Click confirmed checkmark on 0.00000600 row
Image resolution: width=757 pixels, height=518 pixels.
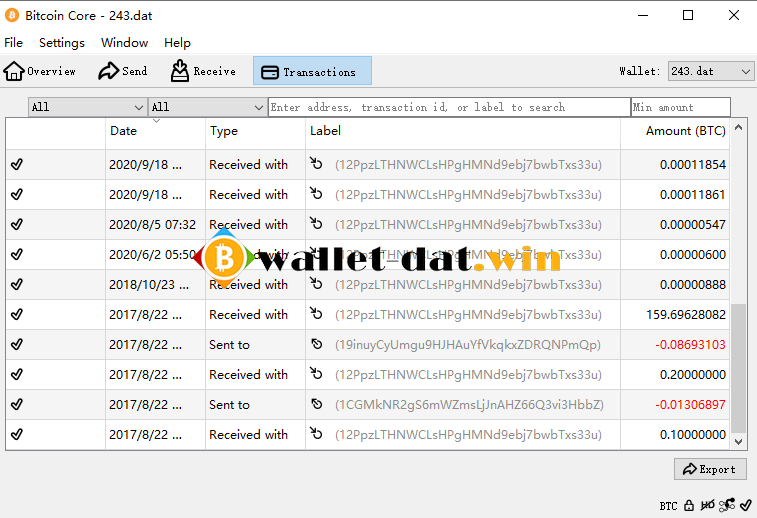17,254
